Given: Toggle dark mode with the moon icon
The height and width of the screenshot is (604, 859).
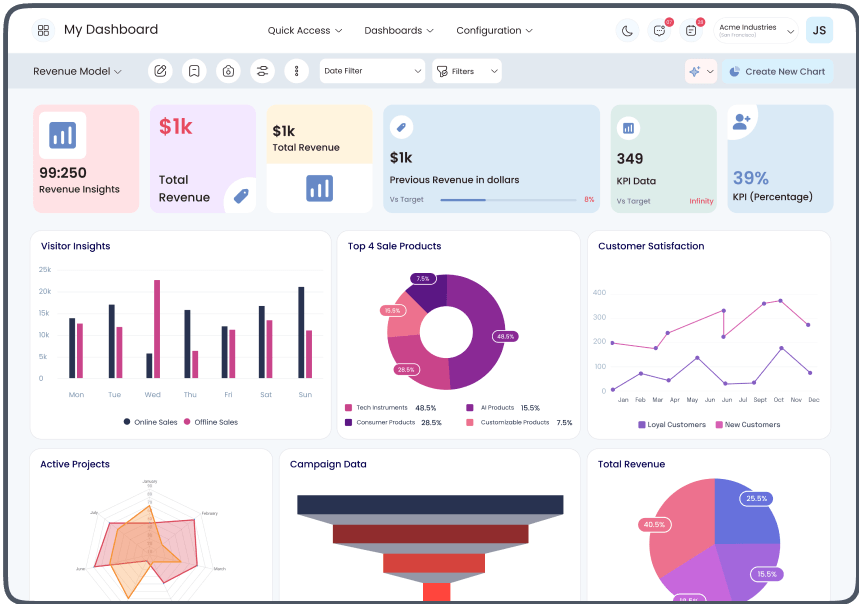Looking at the screenshot, I should tap(627, 31).
